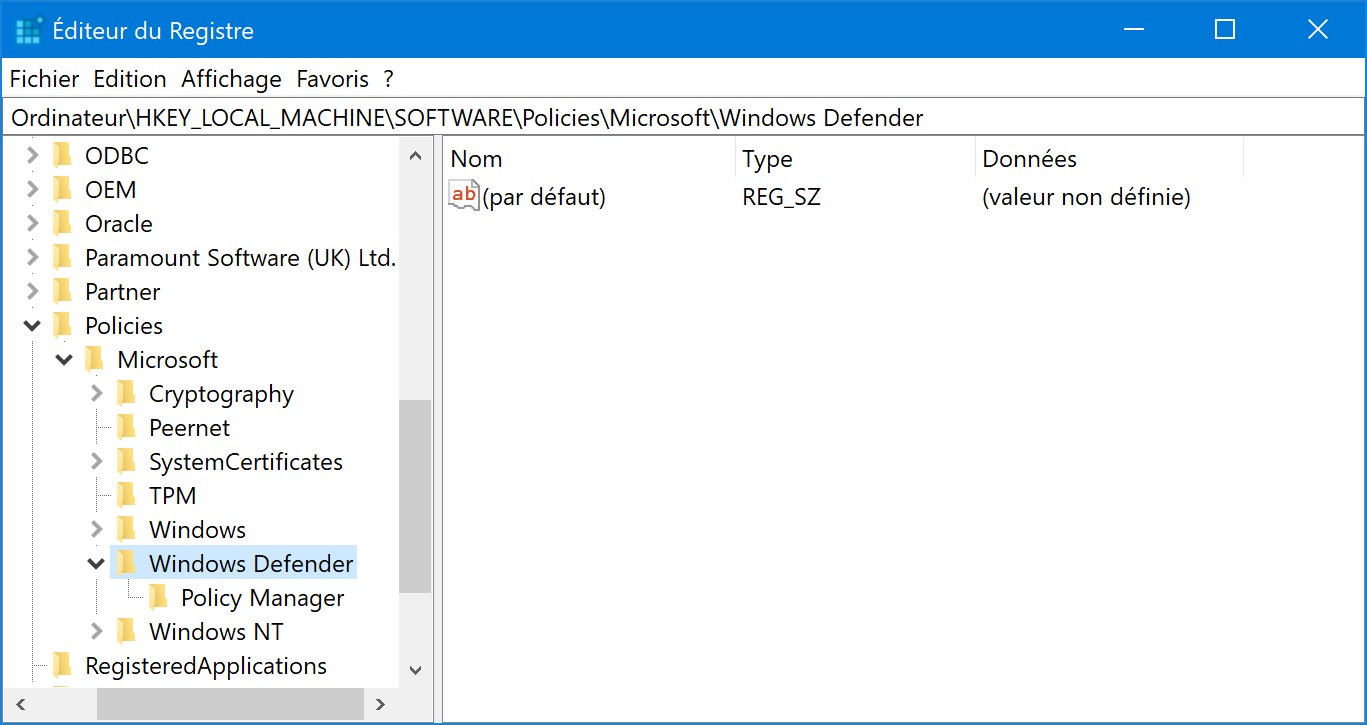Select the Policies folder icon

[63, 326]
